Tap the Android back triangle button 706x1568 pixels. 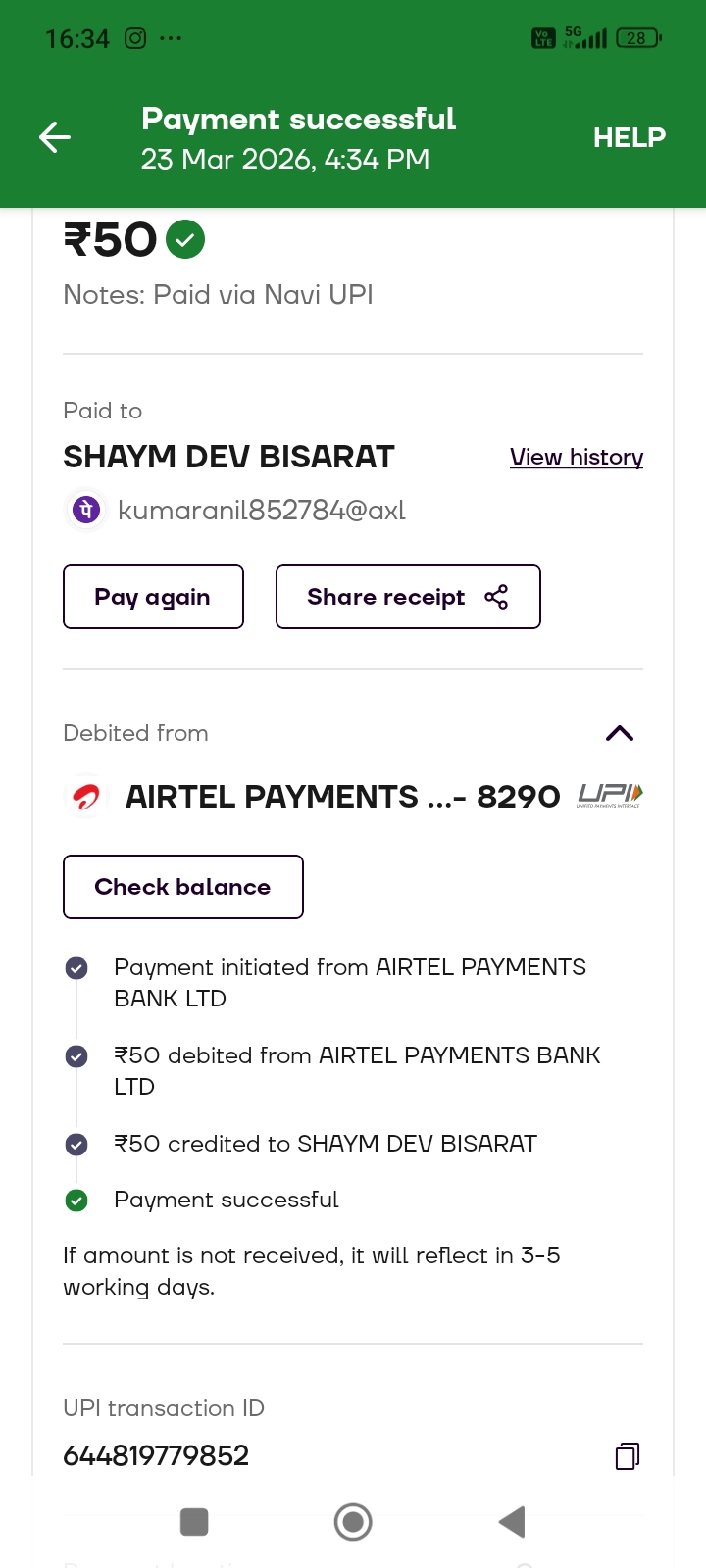point(512,1522)
